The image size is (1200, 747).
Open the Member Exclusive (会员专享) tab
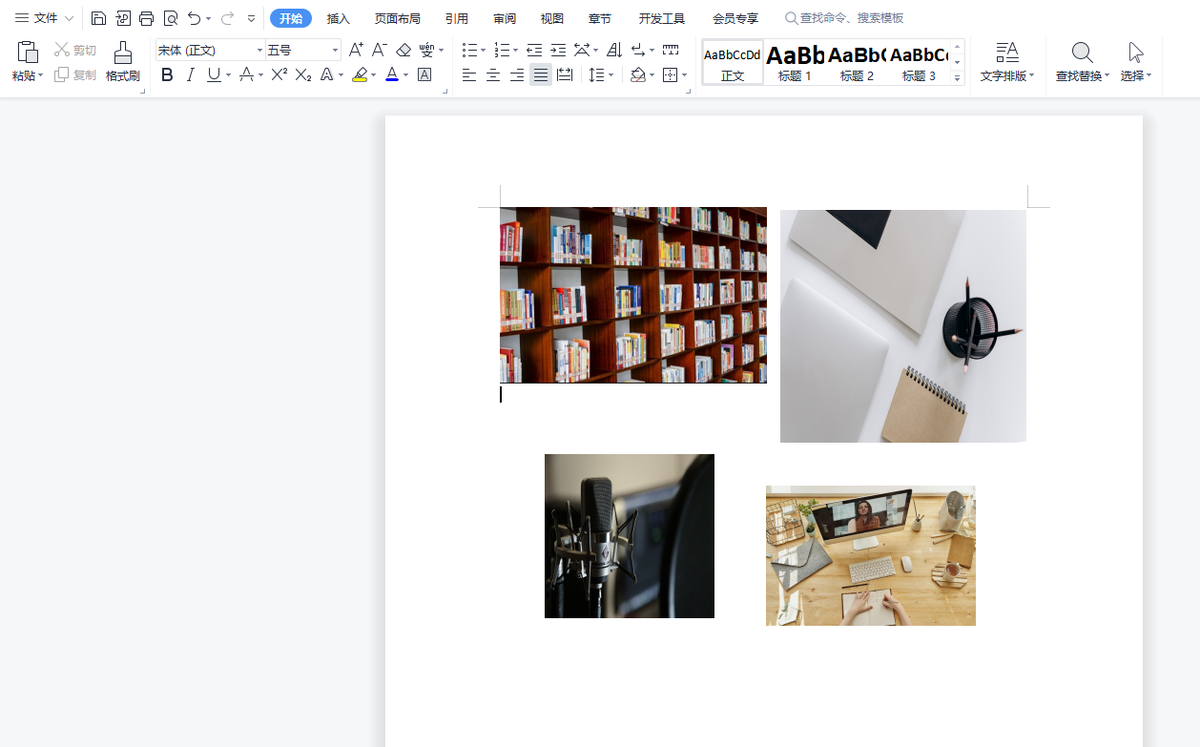(x=735, y=18)
